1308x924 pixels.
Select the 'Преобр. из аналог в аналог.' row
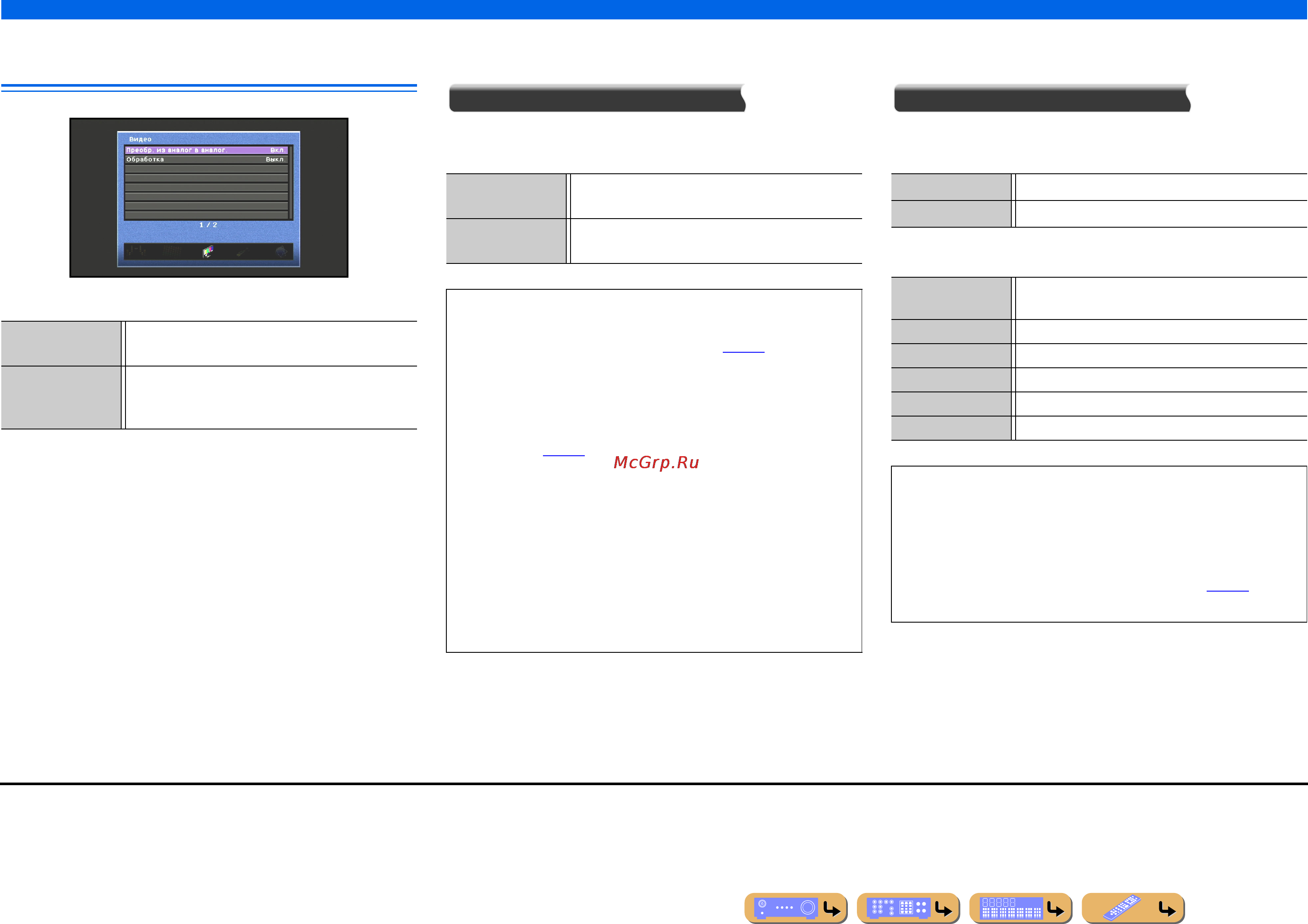click(x=206, y=150)
